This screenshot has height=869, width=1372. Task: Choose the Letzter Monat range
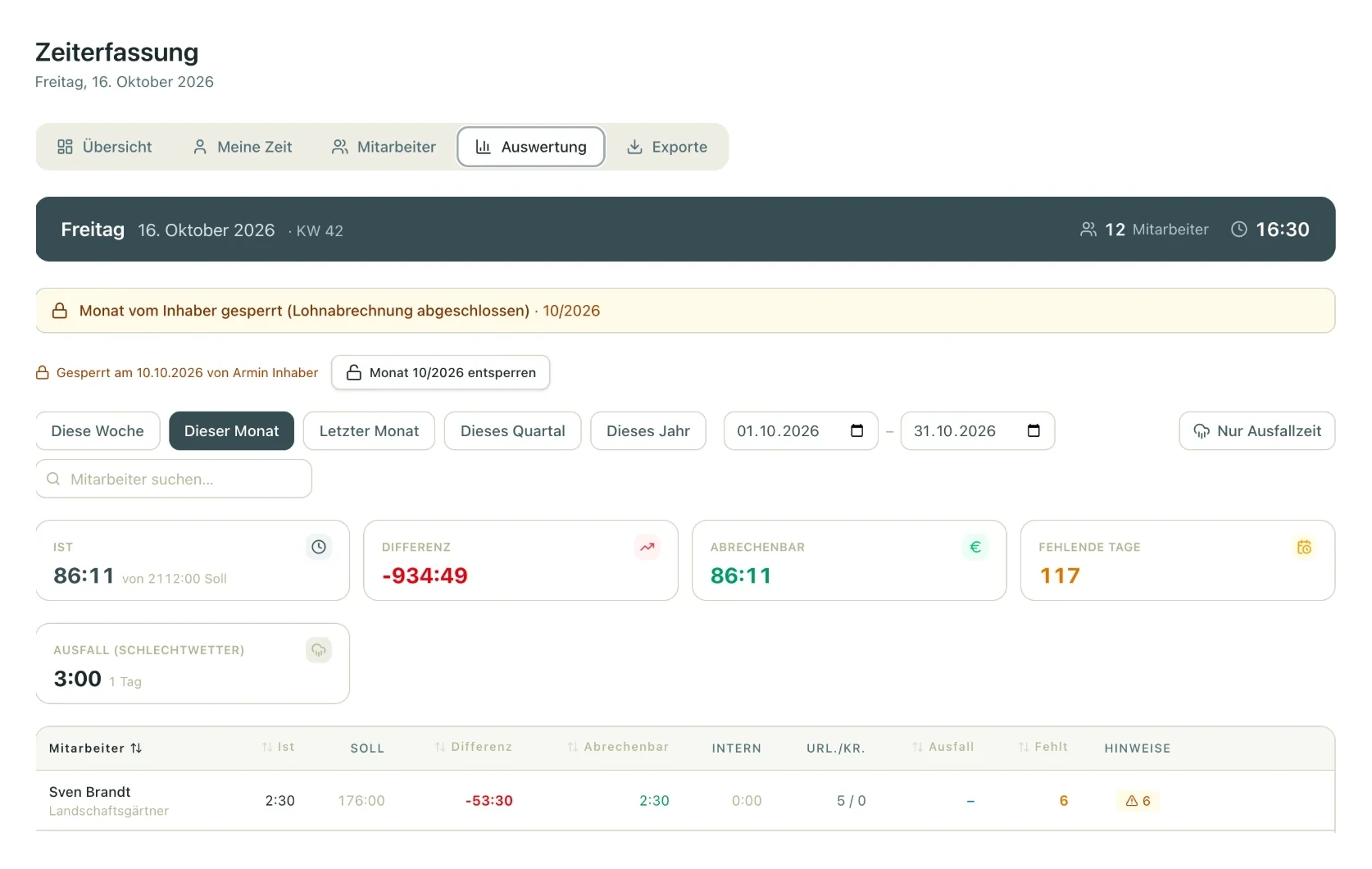[369, 431]
